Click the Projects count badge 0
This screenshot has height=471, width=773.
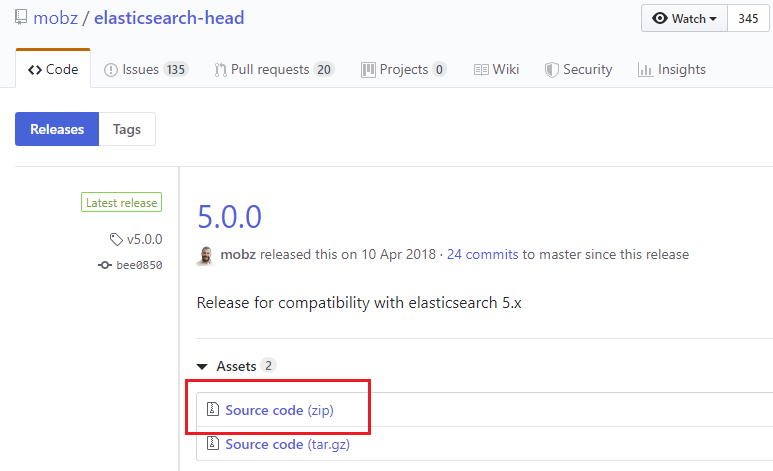[x=439, y=70]
